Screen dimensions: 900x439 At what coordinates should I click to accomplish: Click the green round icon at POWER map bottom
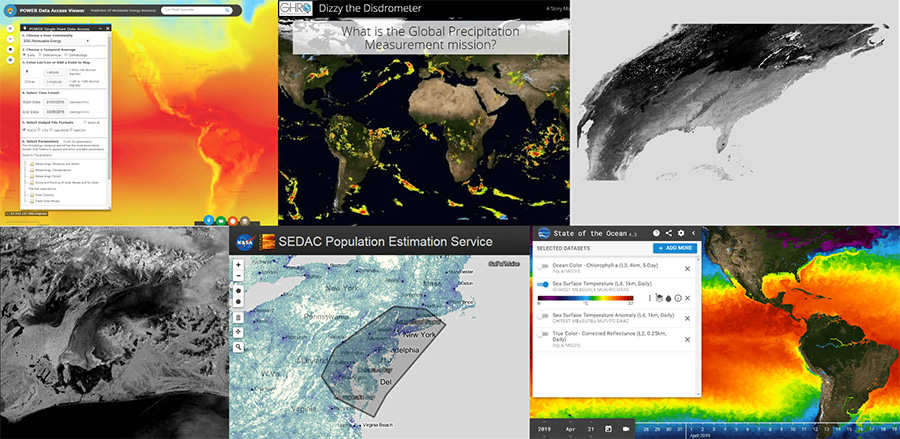221,220
